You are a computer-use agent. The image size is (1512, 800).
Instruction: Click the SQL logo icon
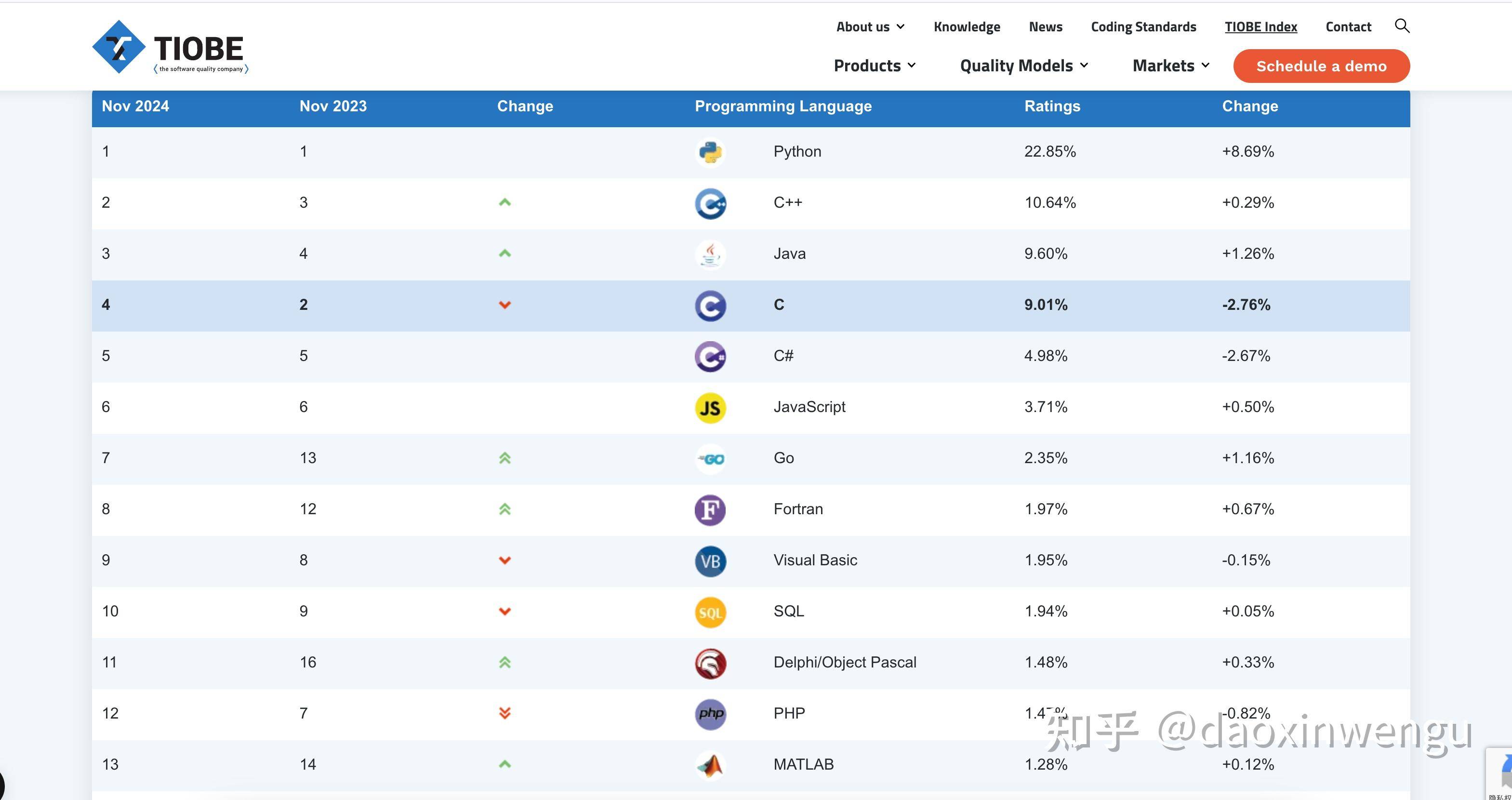pyautogui.click(x=710, y=612)
